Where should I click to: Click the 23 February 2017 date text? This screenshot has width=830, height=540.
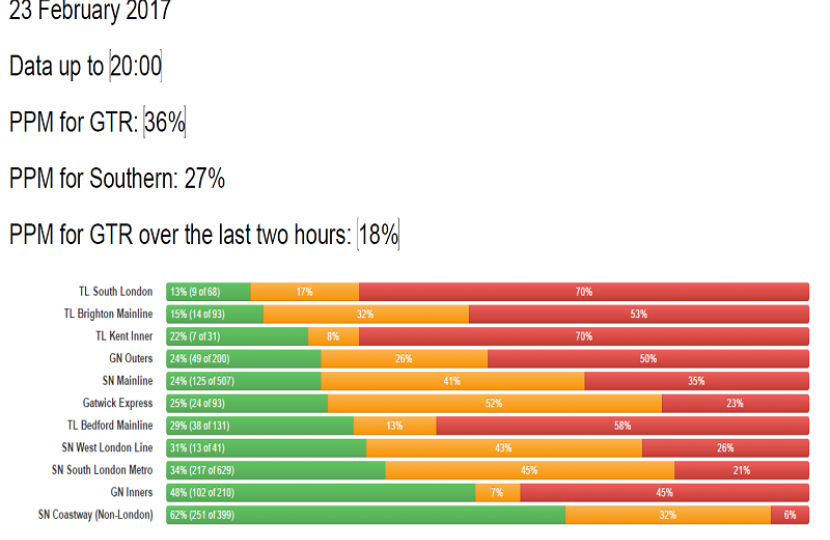pyautogui.click(x=90, y=12)
